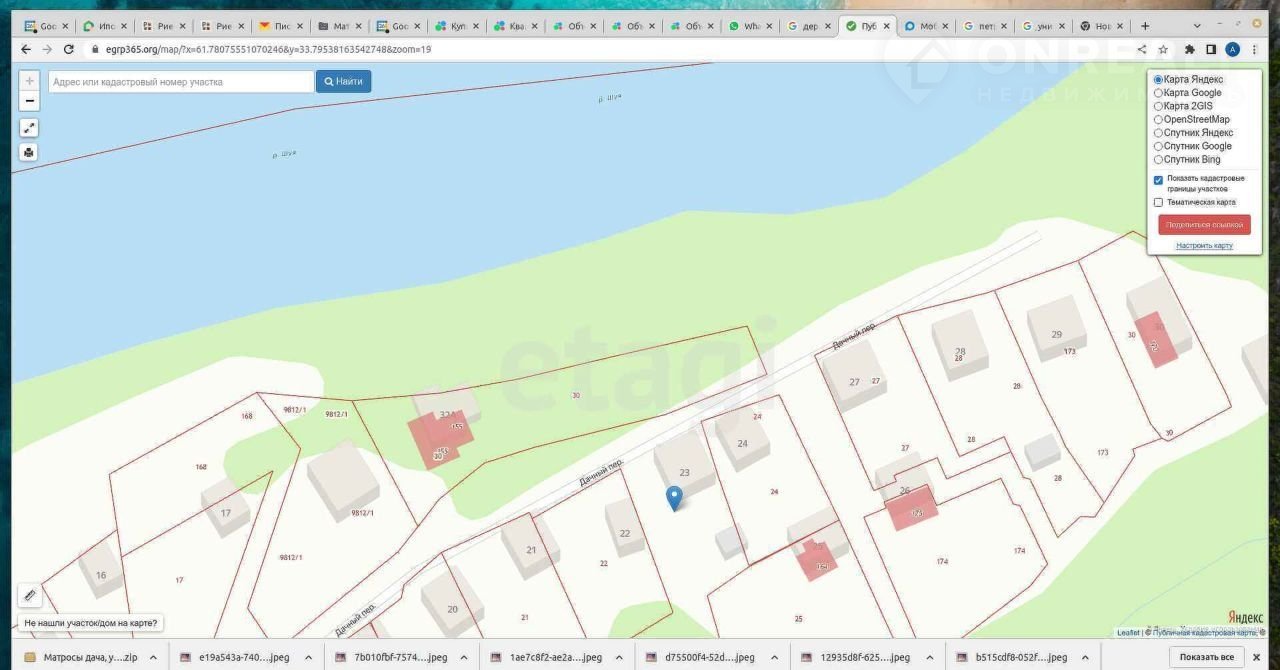Select Спутник Google radio option
Viewport: 1280px width, 670px height.
coord(1158,146)
